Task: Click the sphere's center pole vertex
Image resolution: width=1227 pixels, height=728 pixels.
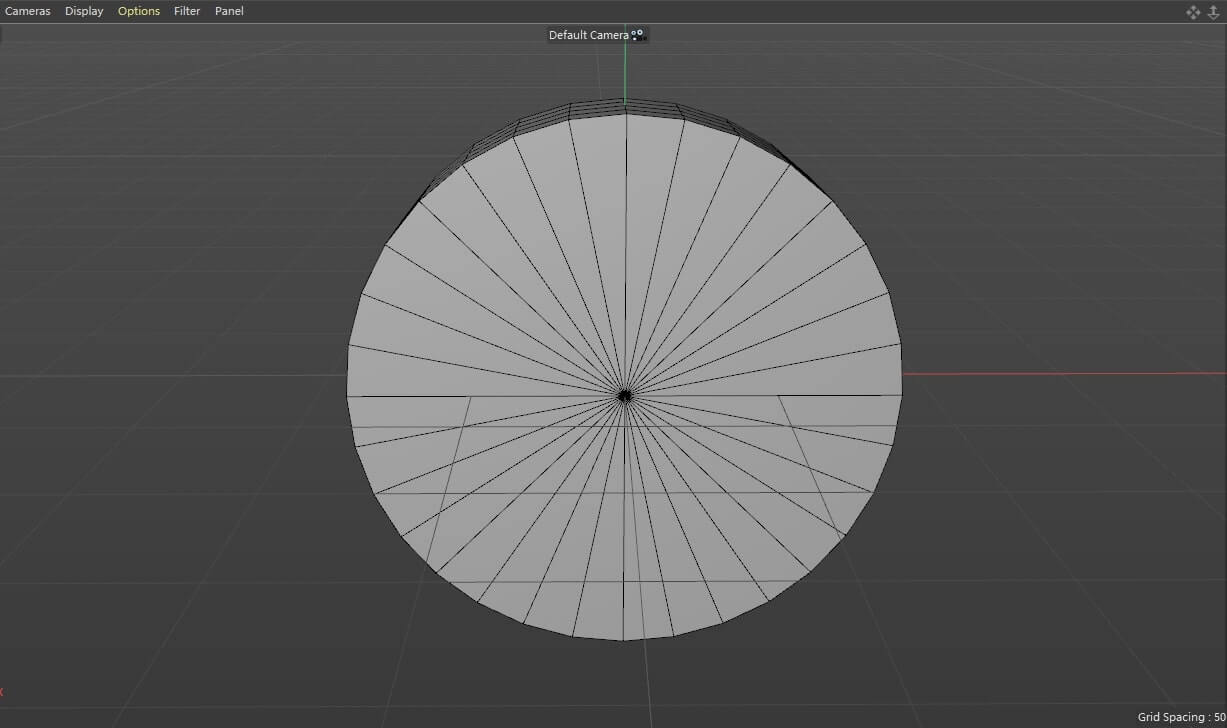Action: click(625, 393)
